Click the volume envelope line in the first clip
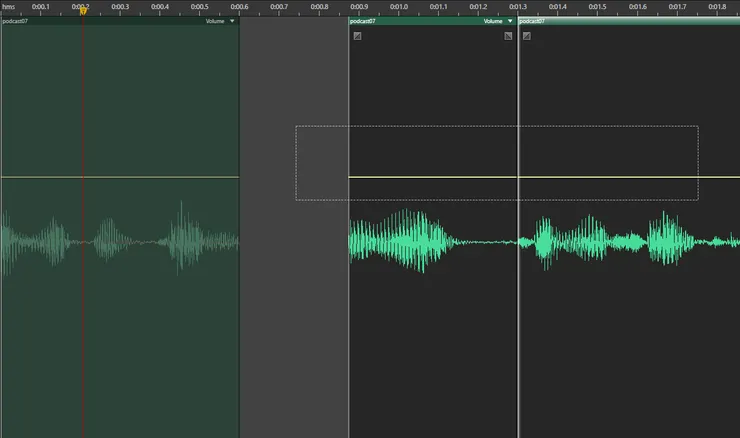This screenshot has height=438, width=740. pyautogui.click(x=150, y=177)
